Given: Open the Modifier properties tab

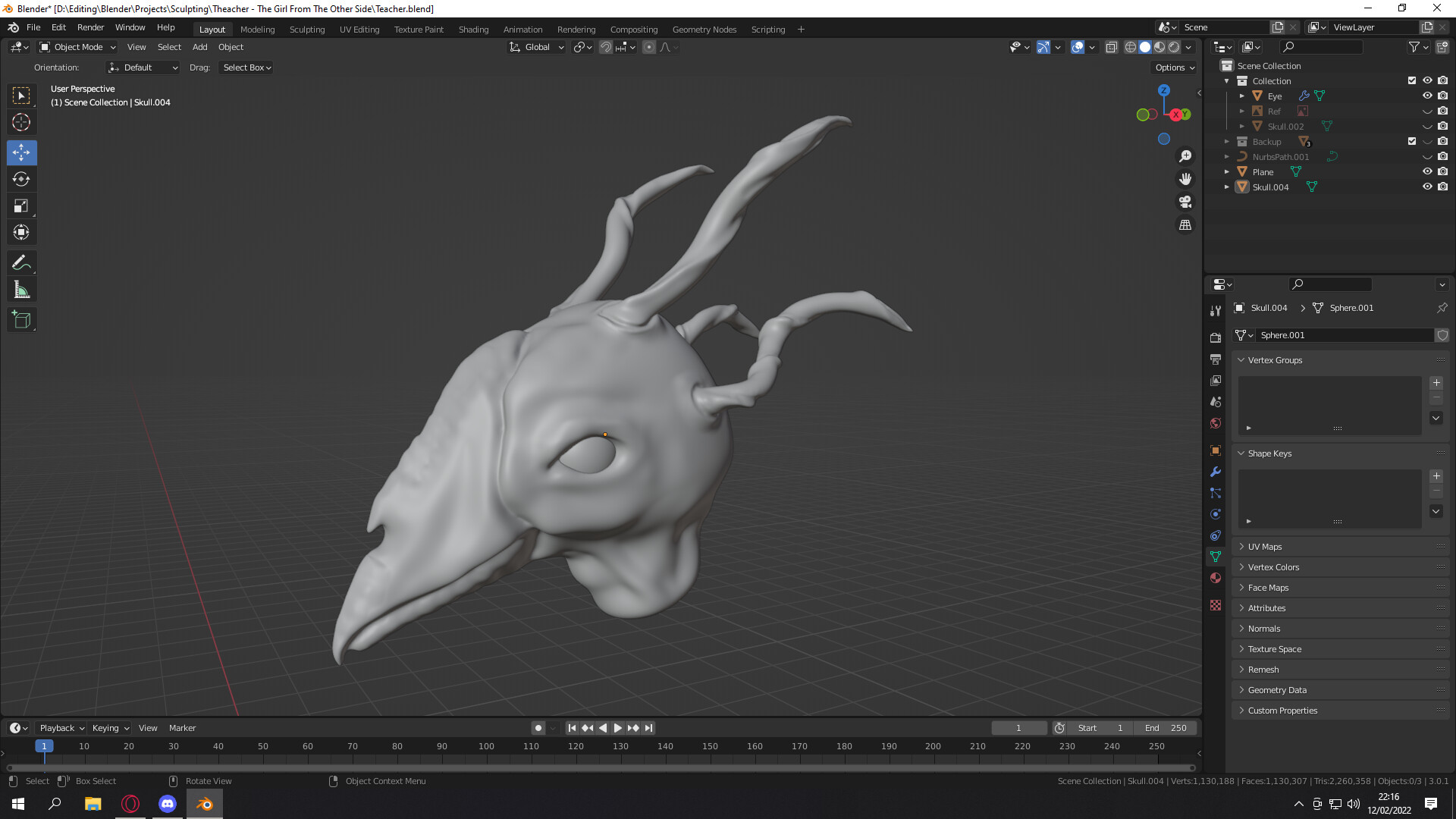Looking at the screenshot, I should tap(1216, 472).
